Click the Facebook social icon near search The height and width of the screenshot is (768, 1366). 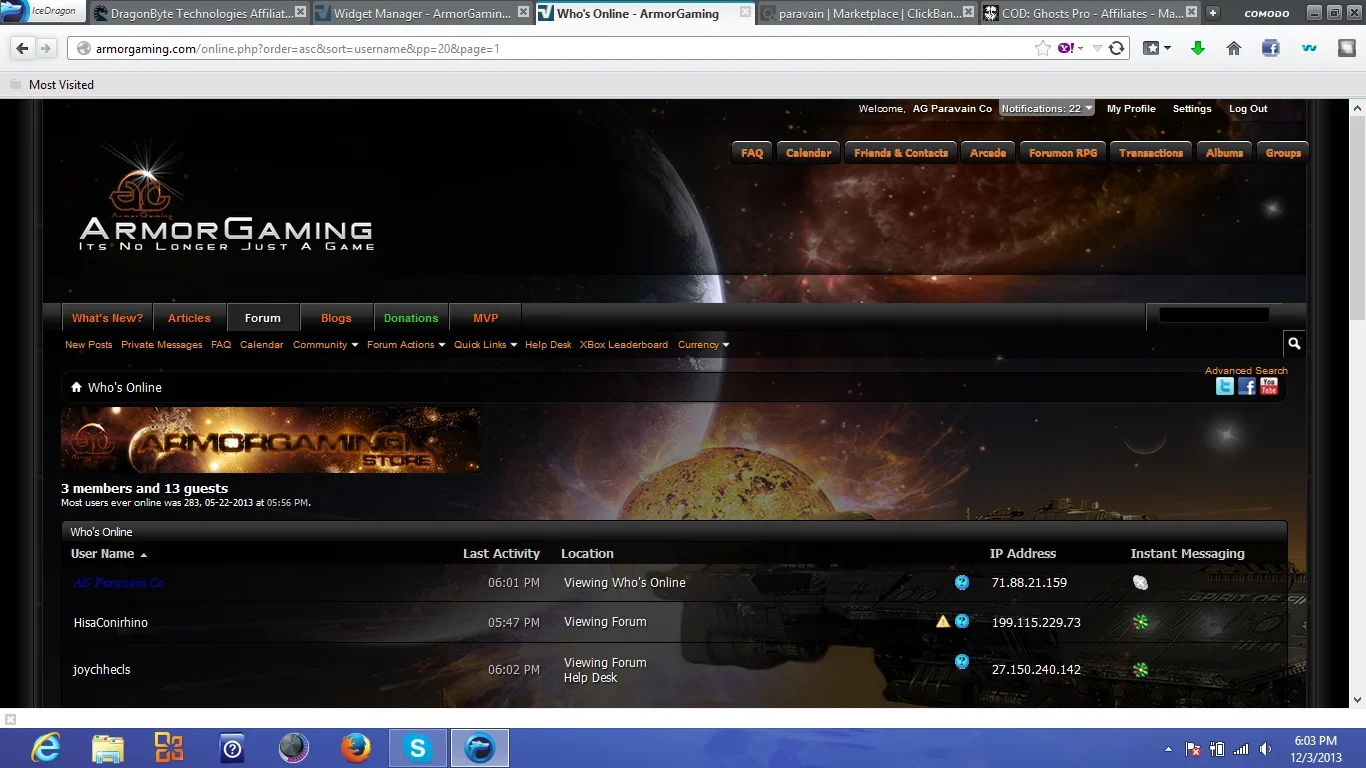1246,387
